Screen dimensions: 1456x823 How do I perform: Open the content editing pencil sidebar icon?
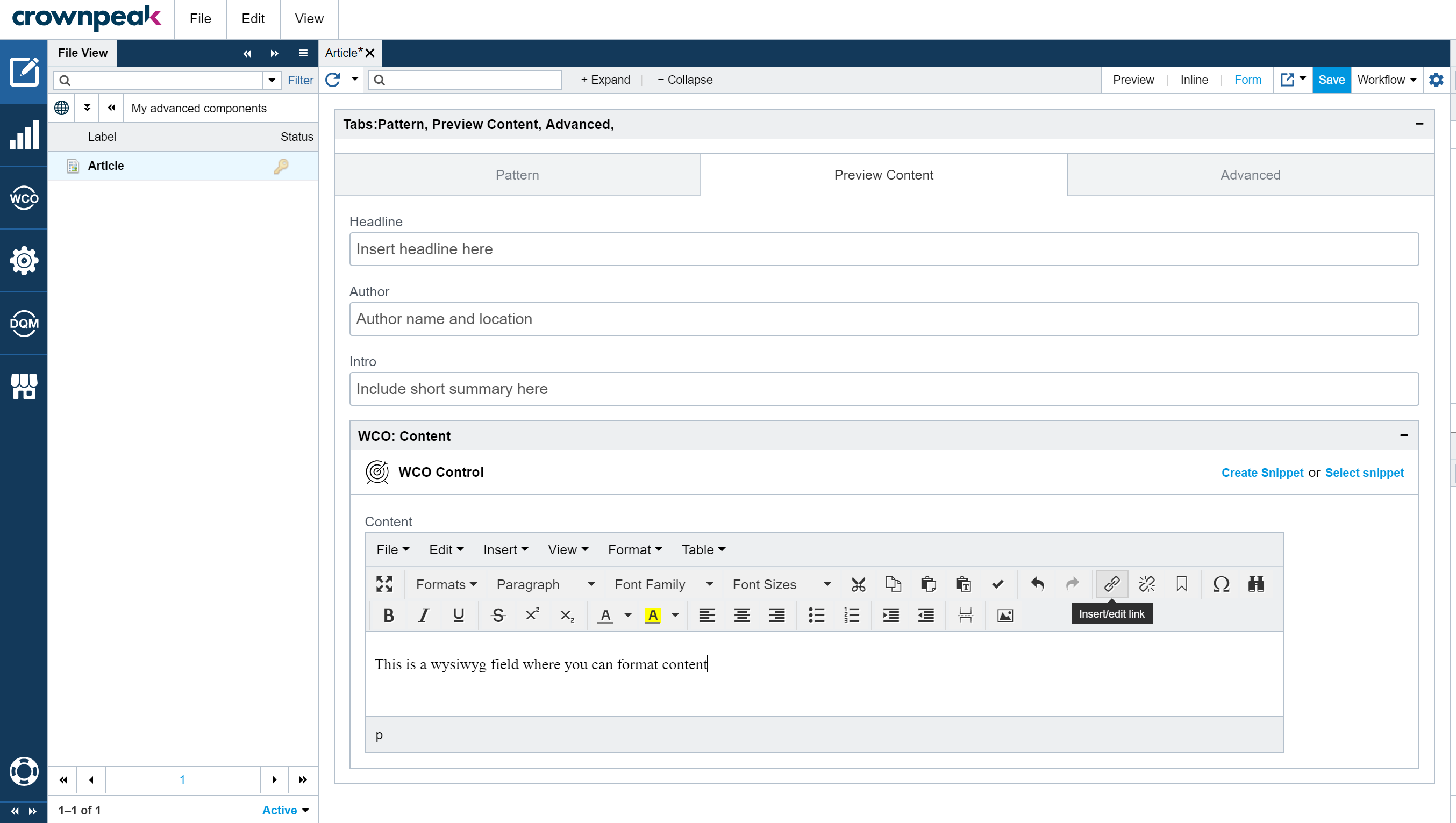[24, 72]
